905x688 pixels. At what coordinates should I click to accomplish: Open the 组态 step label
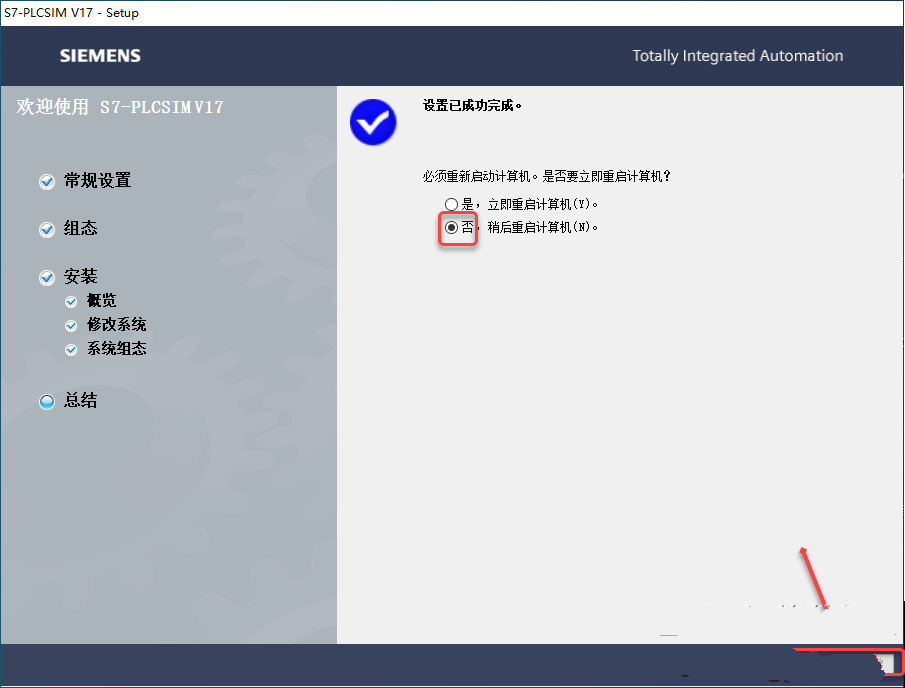[x=80, y=228]
